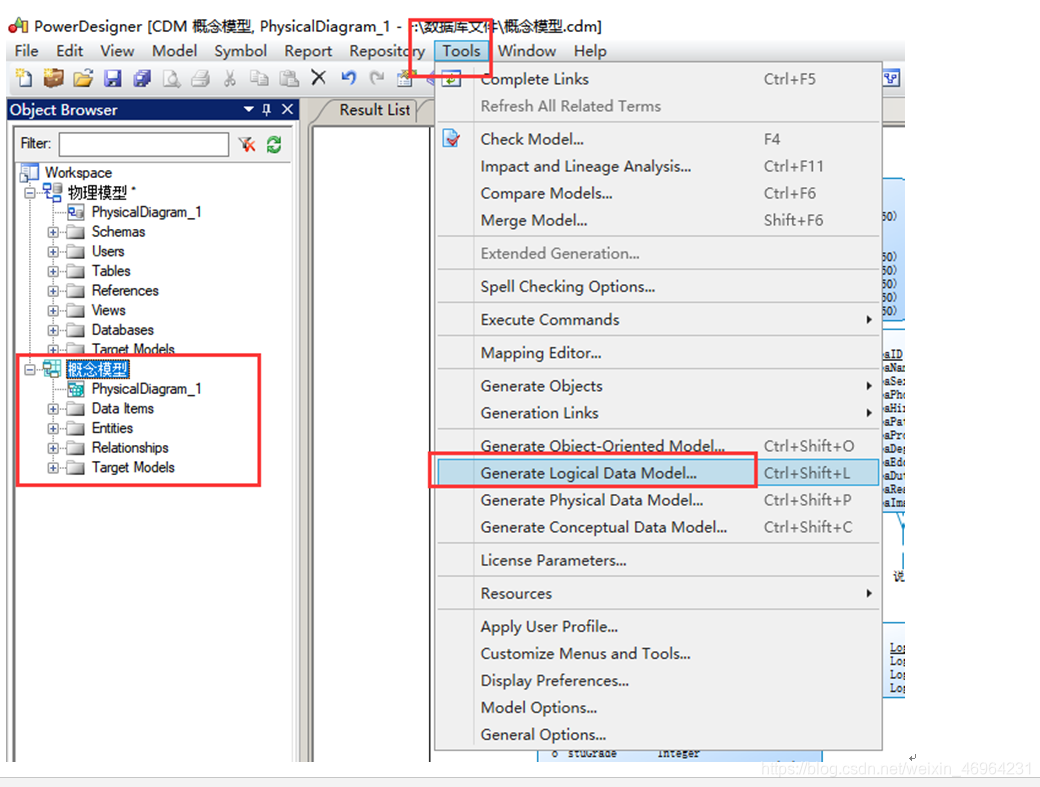Click the Check Model document icon
1040x787 pixels.
coord(452,139)
